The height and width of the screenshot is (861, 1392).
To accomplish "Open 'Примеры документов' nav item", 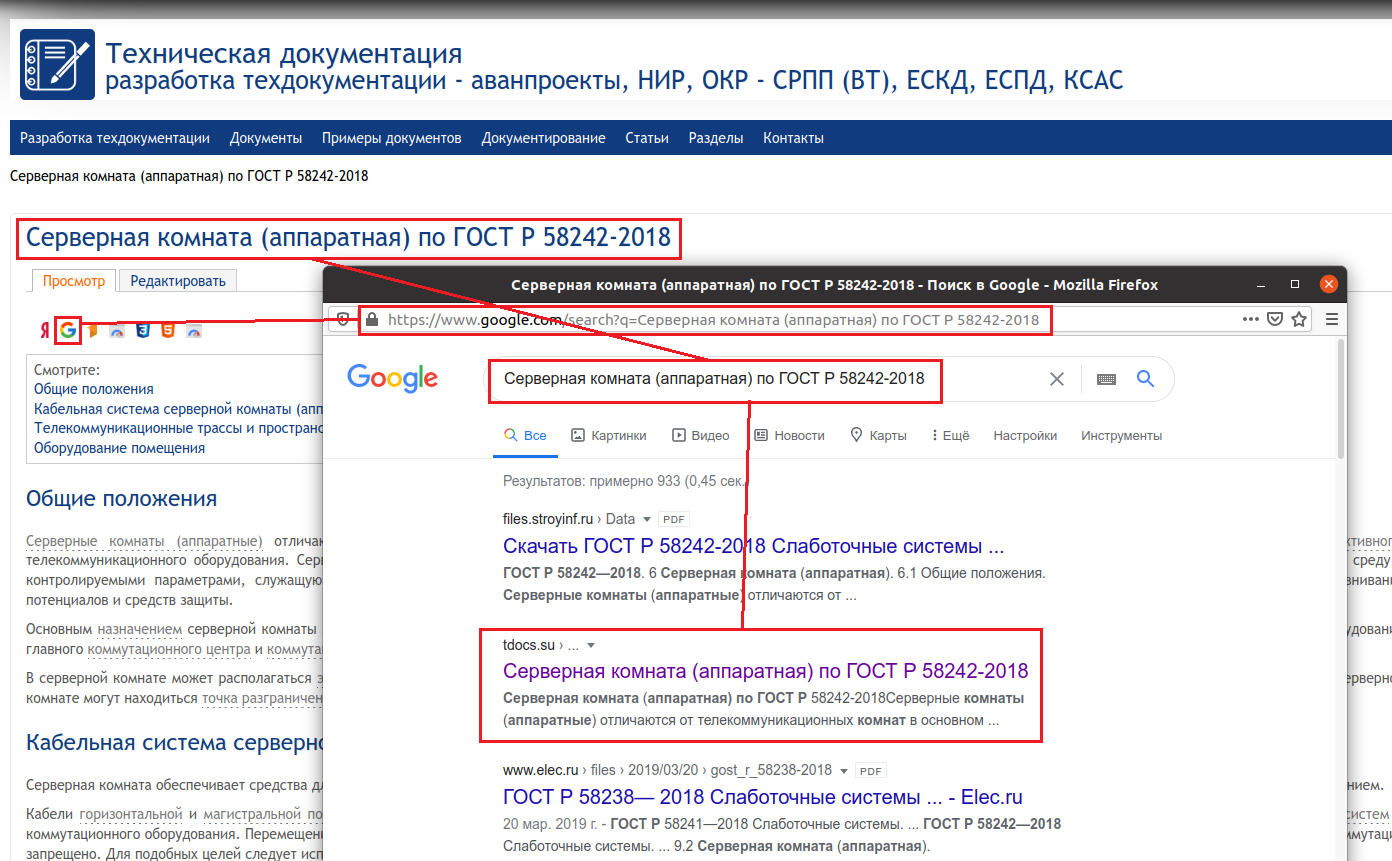I will (392, 138).
